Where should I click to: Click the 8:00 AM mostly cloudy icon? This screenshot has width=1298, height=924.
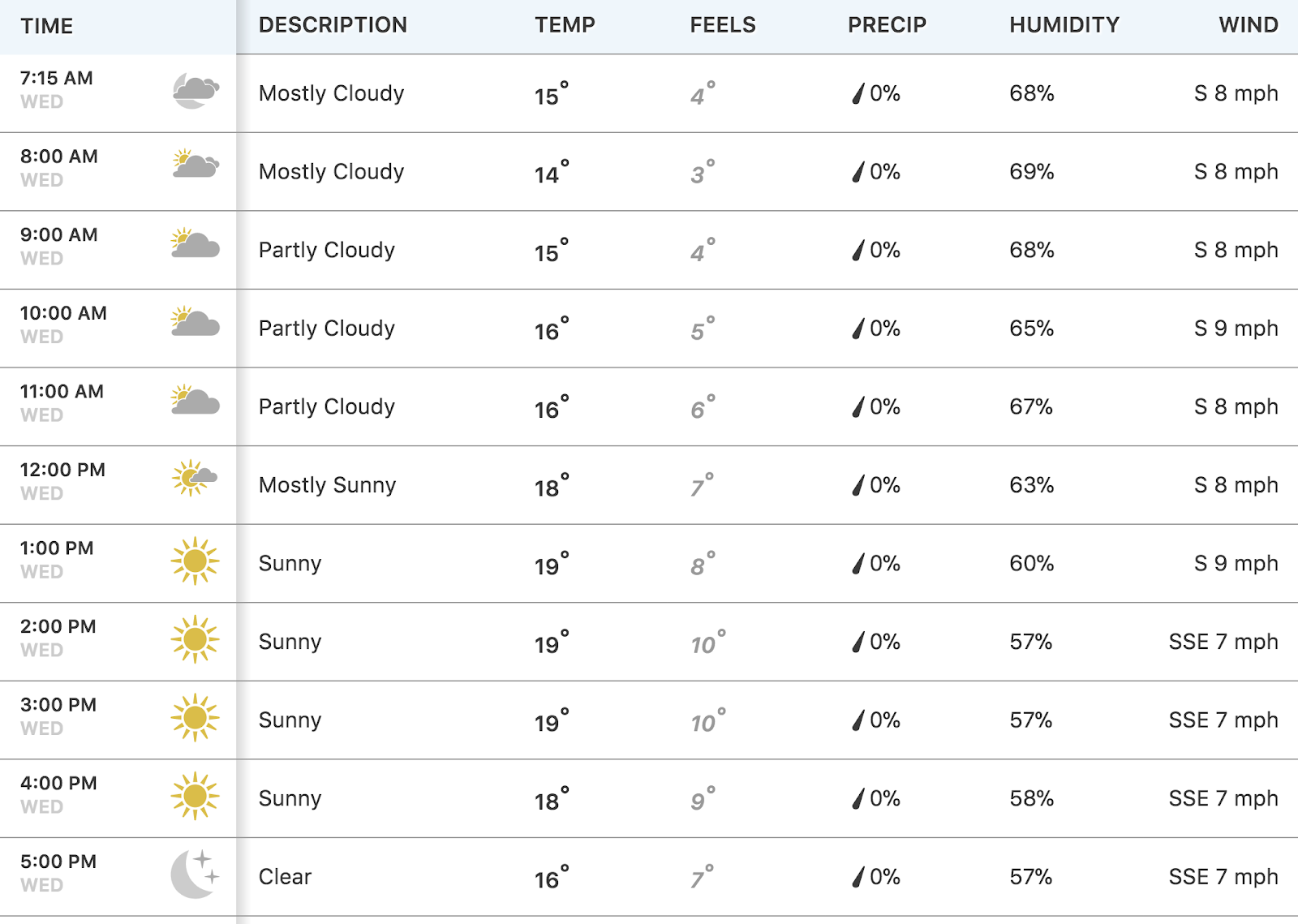point(196,165)
